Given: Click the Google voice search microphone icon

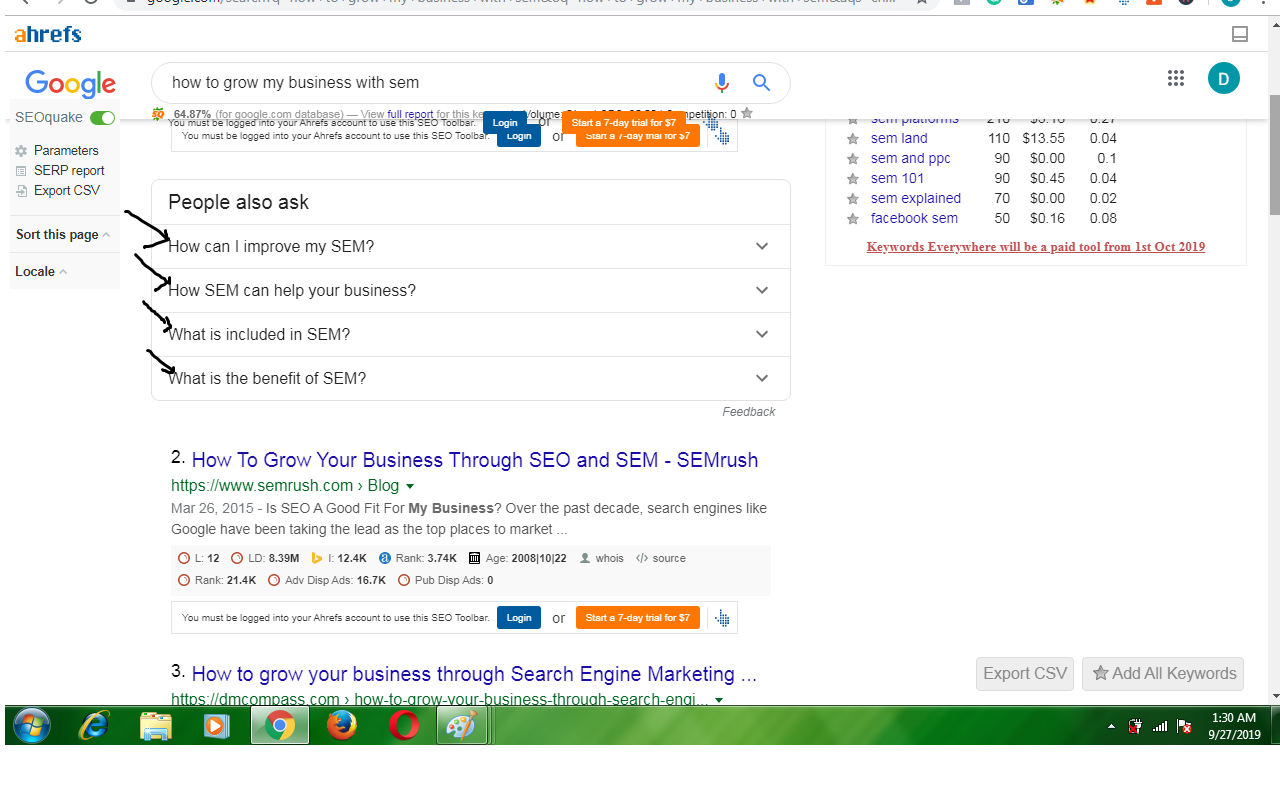Looking at the screenshot, I should click(x=721, y=83).
